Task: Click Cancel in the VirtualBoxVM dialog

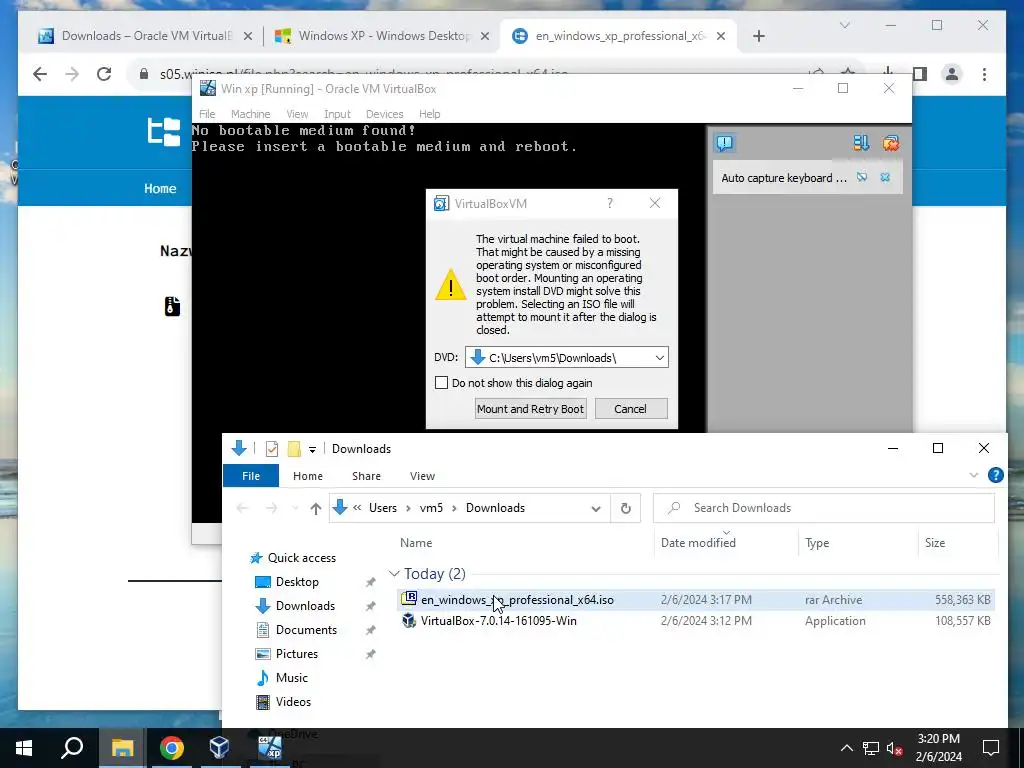Action: coord(630,409)
